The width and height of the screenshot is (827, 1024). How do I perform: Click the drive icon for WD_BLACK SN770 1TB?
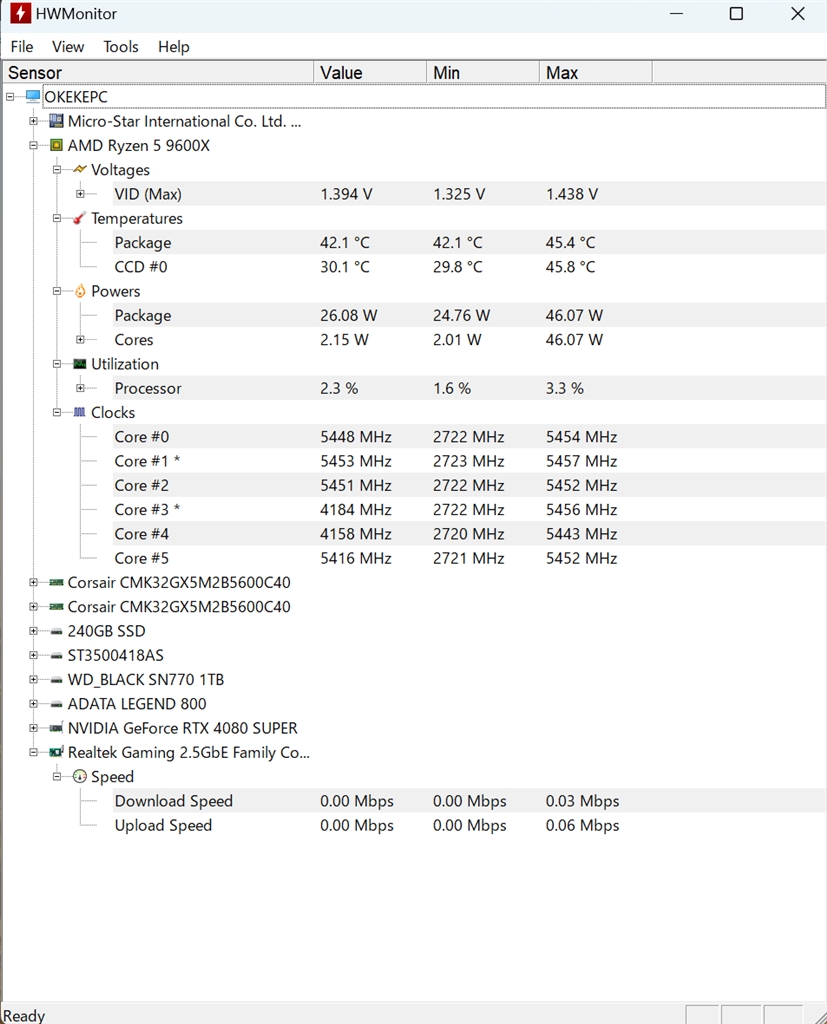click(57, 680)
